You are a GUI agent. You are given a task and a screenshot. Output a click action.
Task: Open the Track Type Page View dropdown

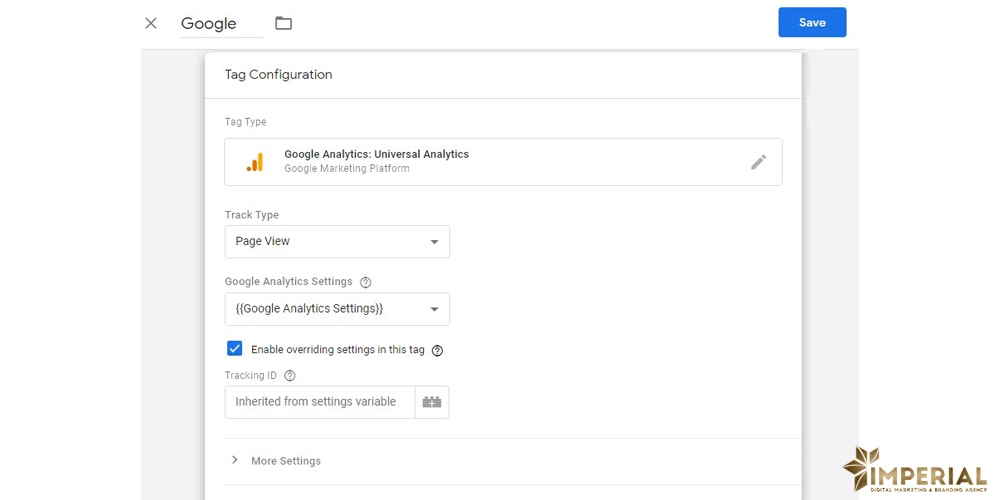click(337, 242)
